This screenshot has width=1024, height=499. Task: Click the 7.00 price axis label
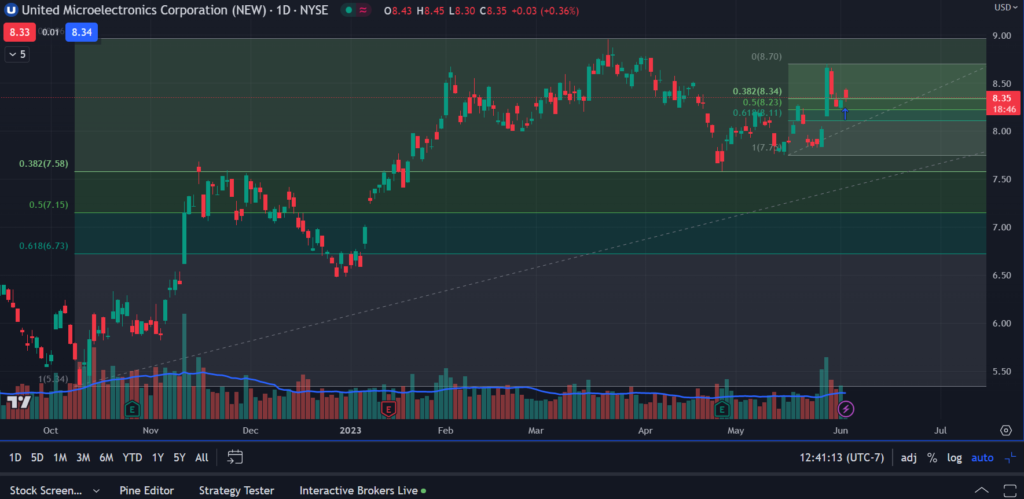(x=1003, y=227)
